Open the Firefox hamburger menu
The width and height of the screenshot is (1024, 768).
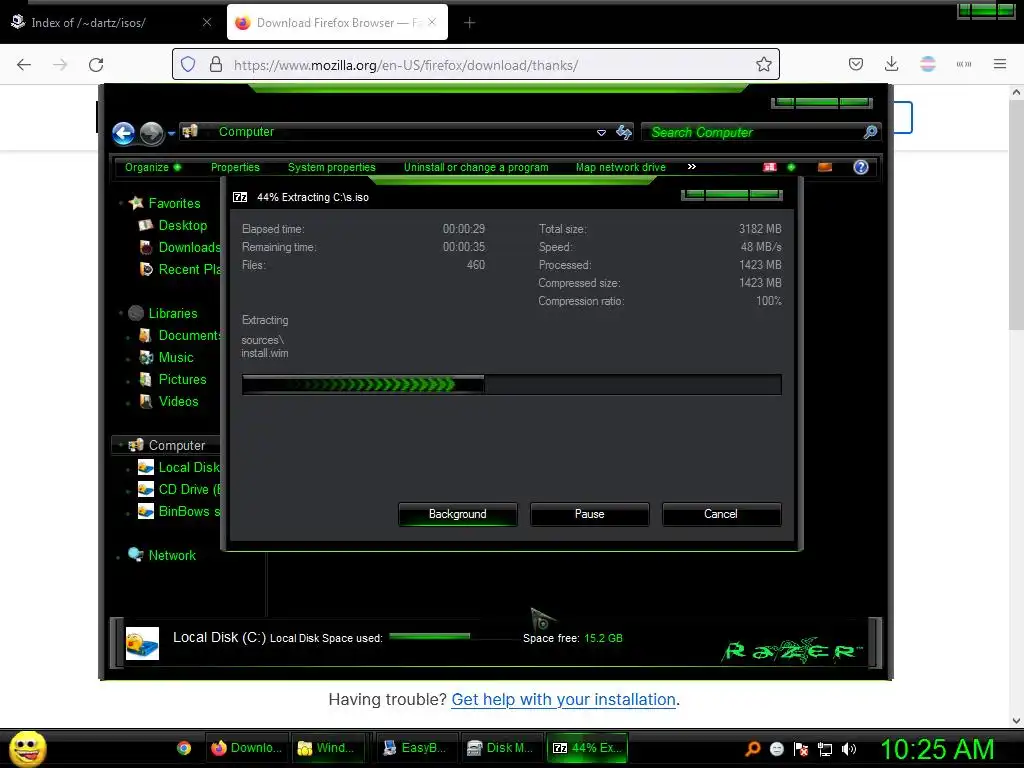pos(1000,64)
